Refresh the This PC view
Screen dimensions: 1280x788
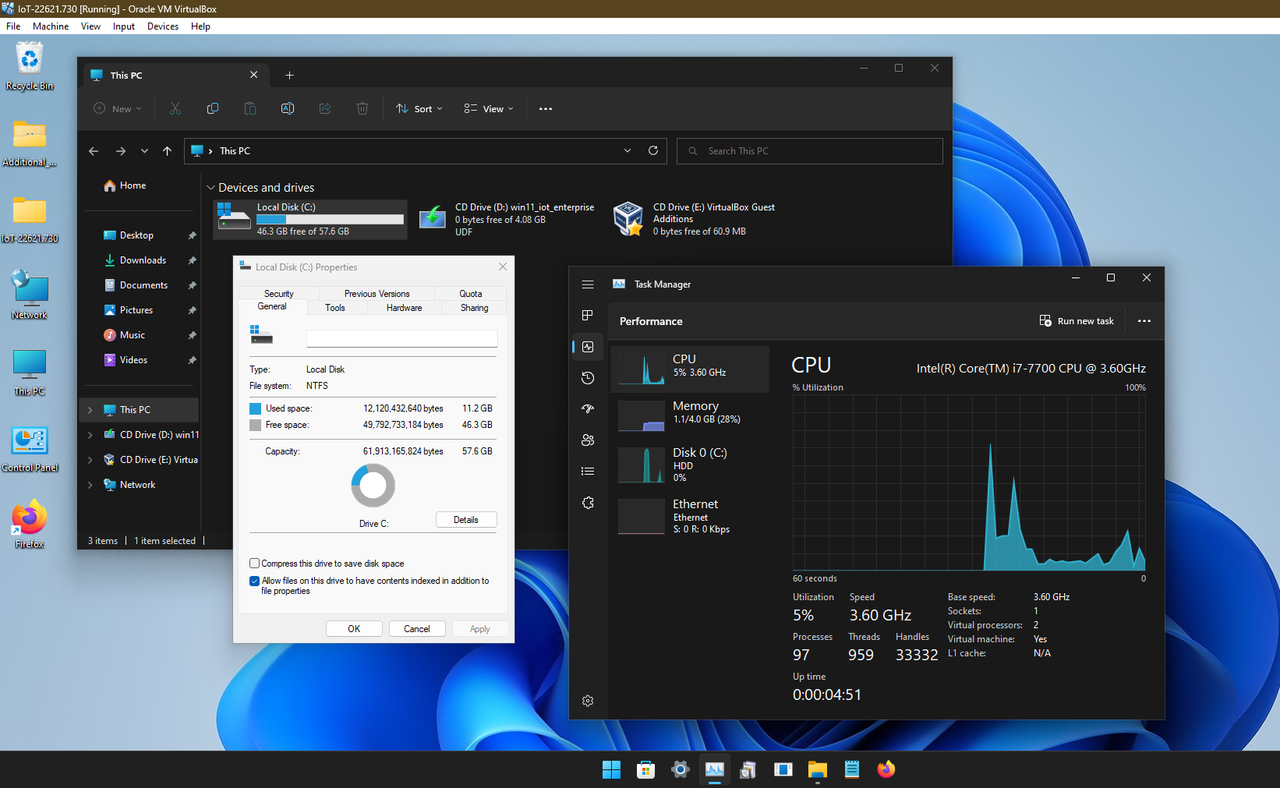(x=653, y=151)
